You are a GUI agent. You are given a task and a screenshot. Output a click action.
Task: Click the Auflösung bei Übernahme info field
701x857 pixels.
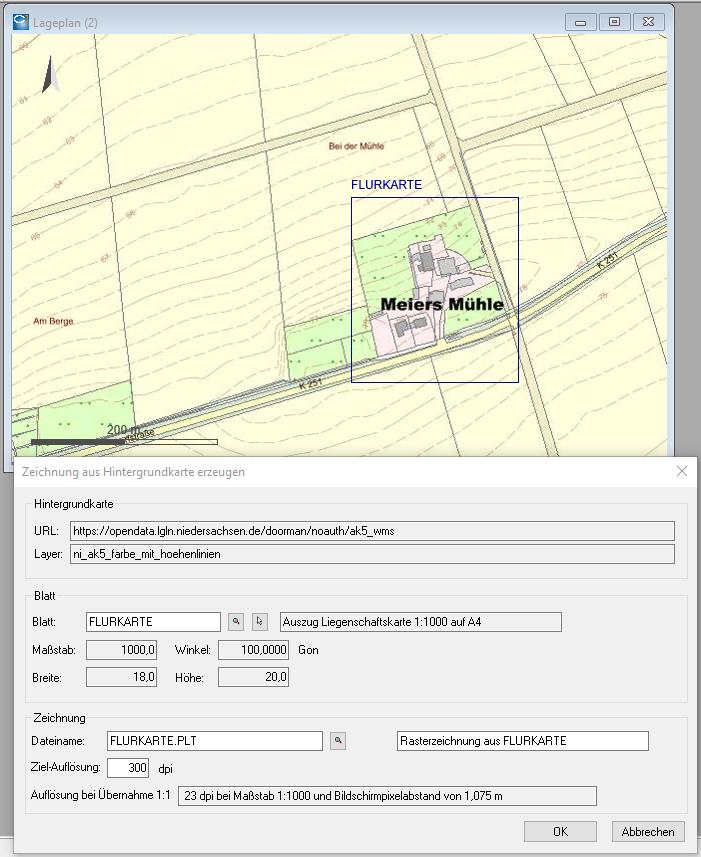pyautogui.click(x=387, y=796)
